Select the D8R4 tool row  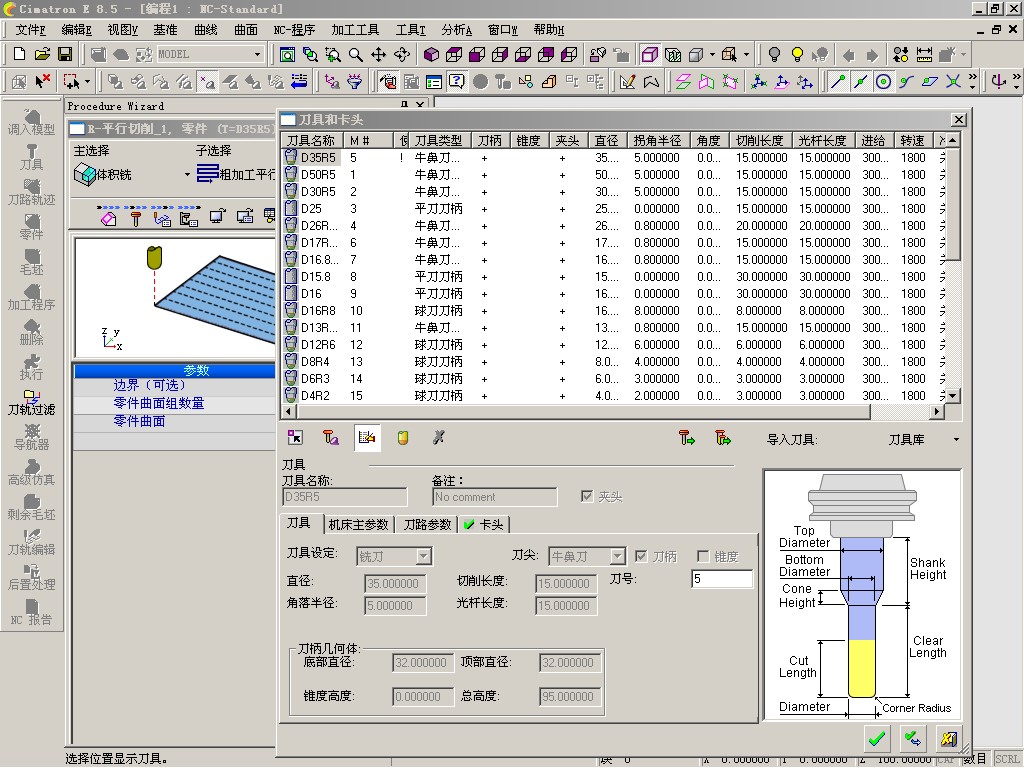point(614,361)
